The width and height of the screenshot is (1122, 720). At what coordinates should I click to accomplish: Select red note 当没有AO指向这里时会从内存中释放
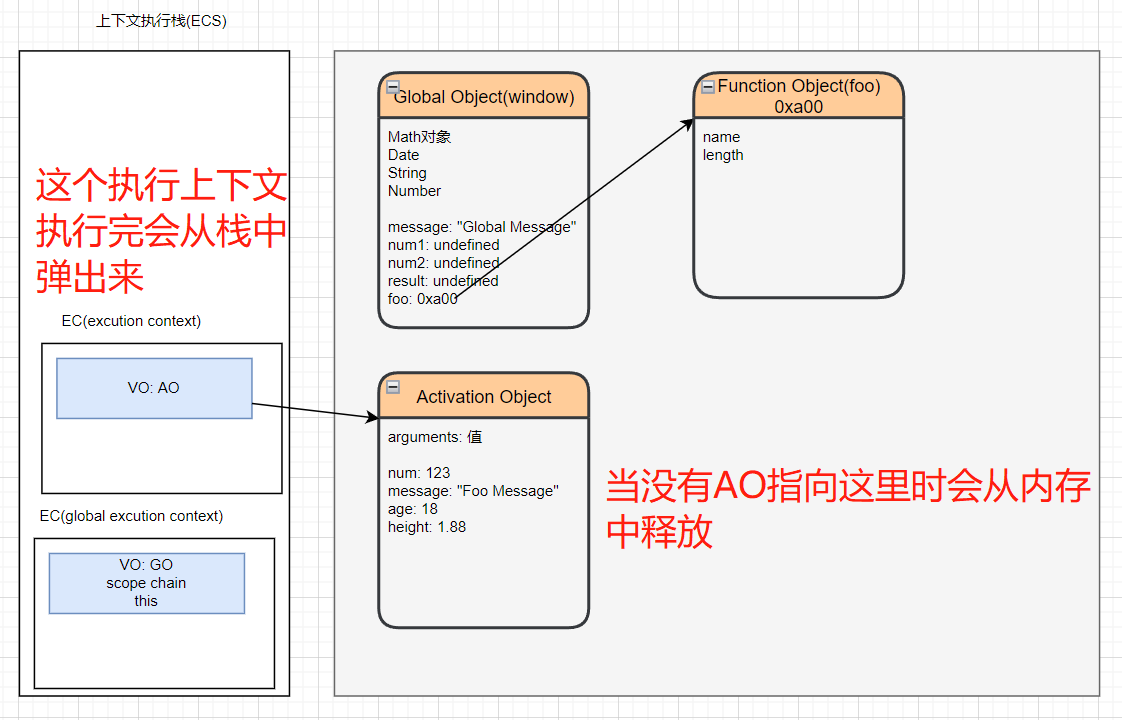pyautogui.click(x=848, y=509)
